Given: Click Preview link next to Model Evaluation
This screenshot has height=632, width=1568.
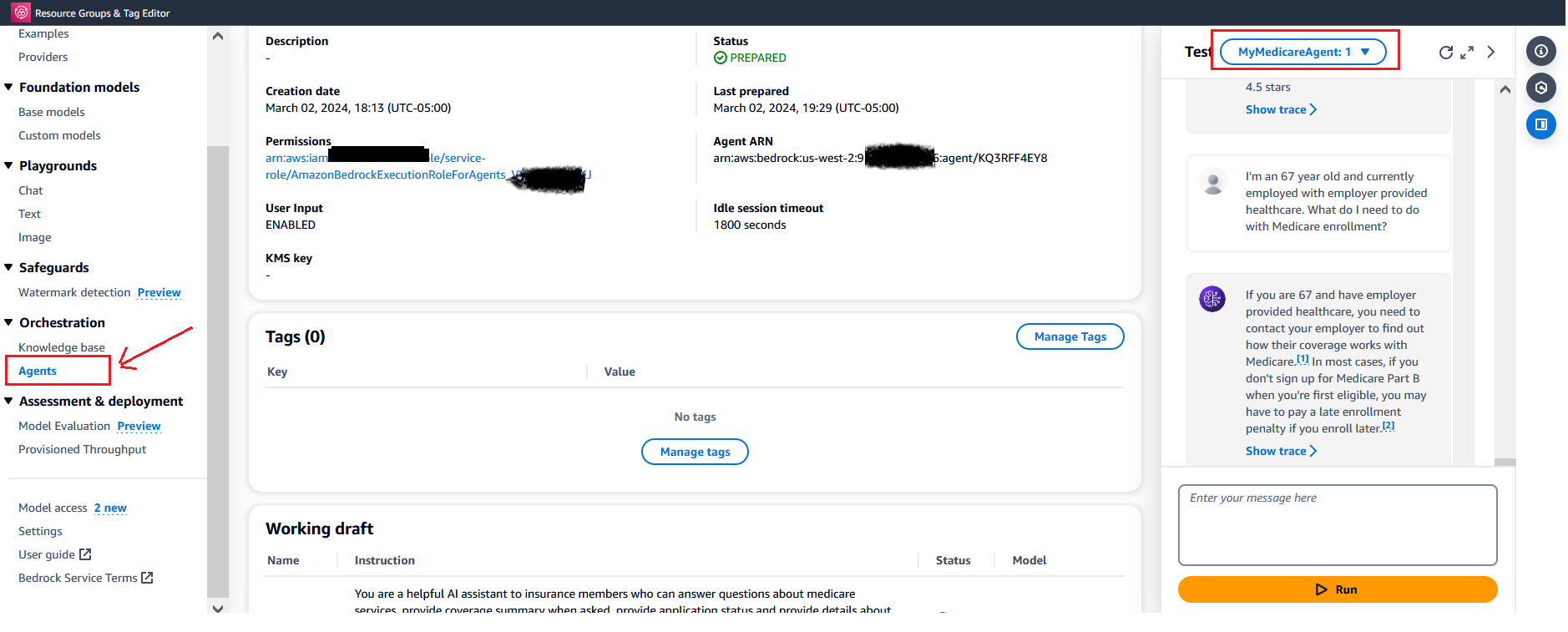Looking at the screenshot, I should 139,426.
